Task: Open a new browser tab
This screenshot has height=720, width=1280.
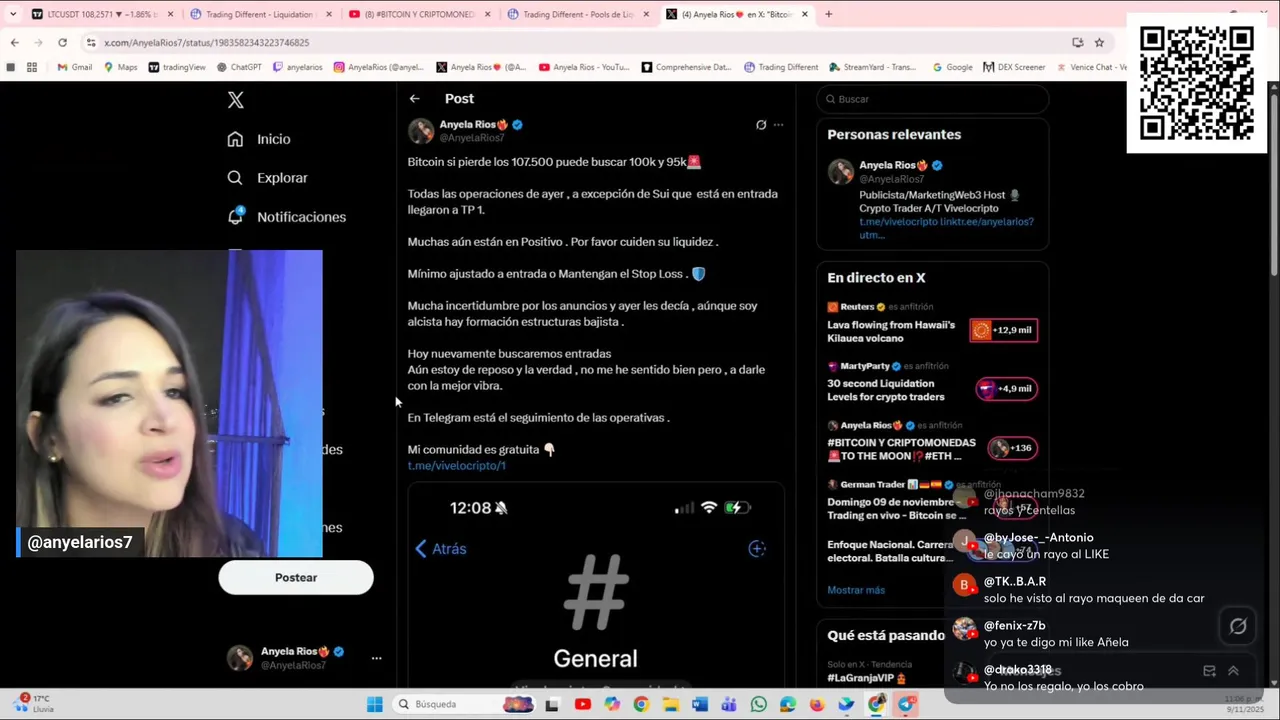Action: [828, 14]
